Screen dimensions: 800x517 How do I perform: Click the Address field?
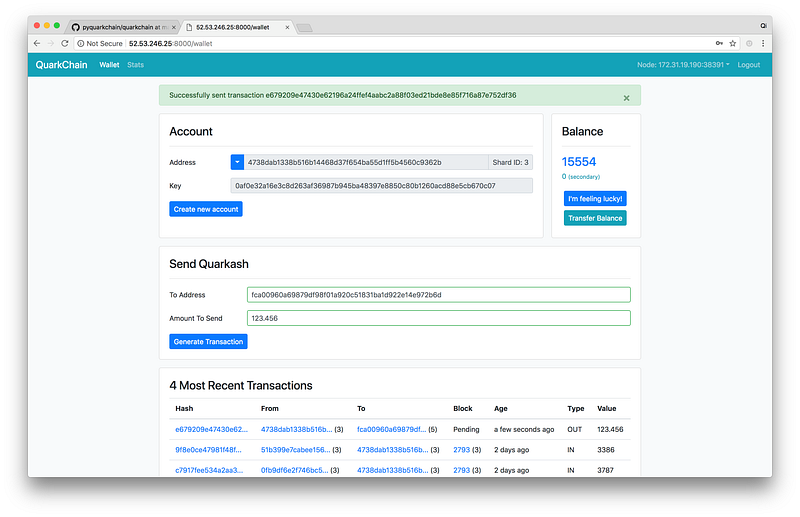[366, 162]
